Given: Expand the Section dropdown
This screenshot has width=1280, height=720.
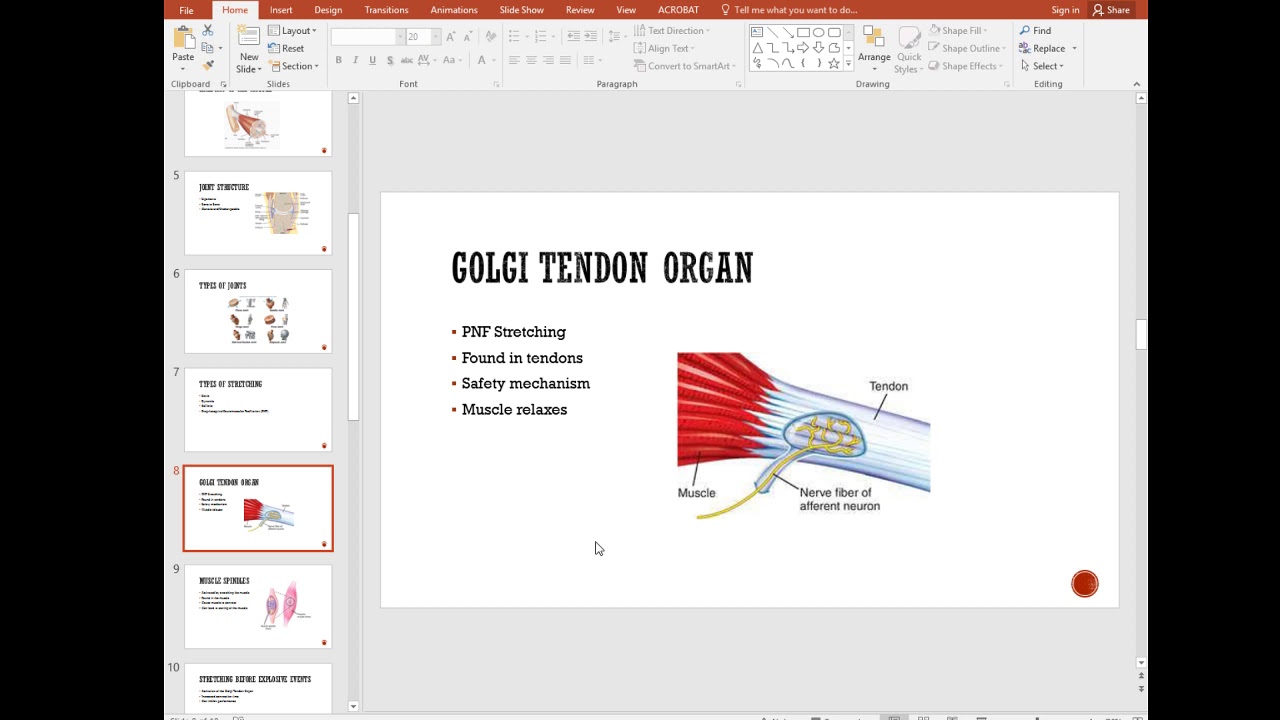Looking at the screenshot, I should point(293,66).
